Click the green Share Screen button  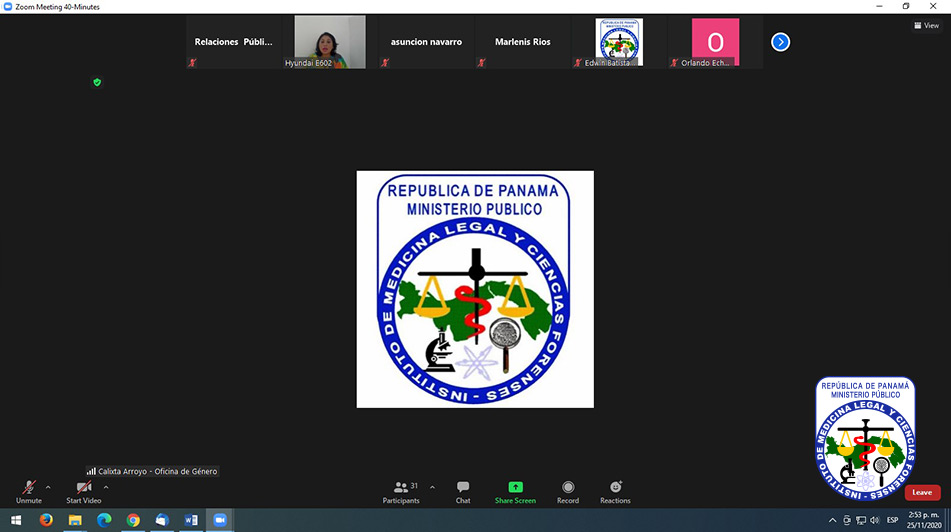(x=515, y=492)
